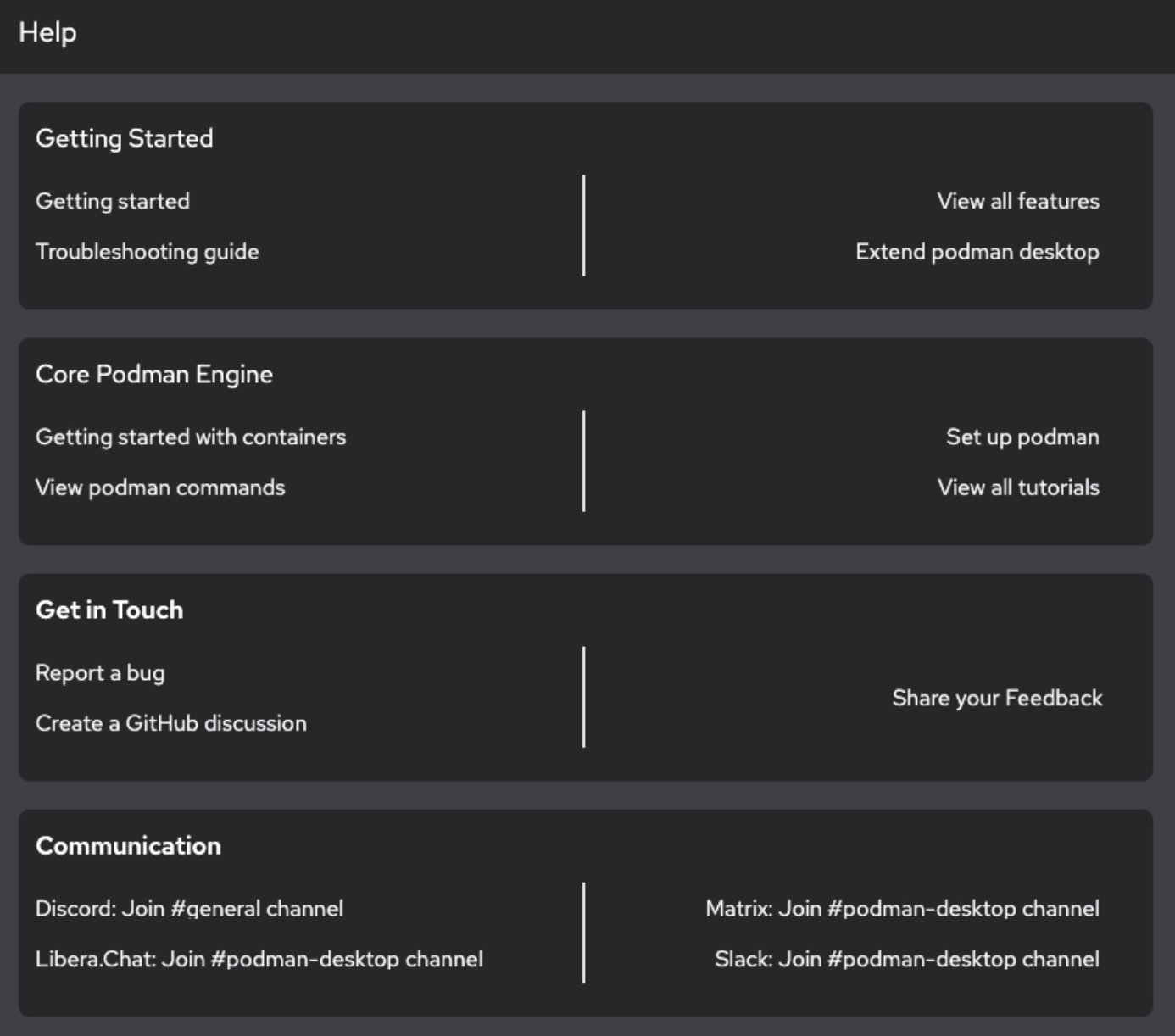The image size is (1175, 1036).
Task: Select Create a GitHub discussion
Action: click(x=171, y=723)
